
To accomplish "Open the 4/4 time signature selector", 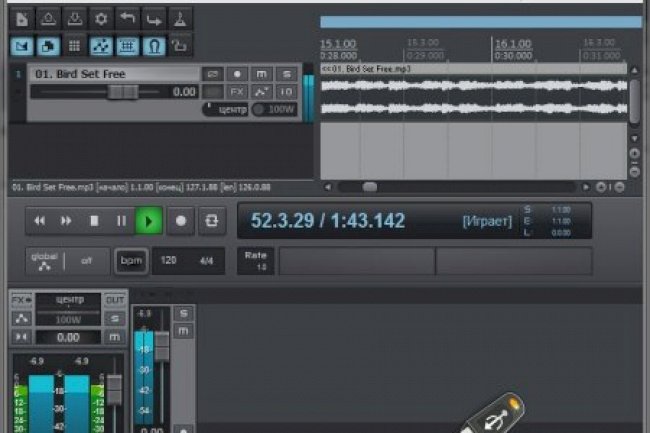I will (x=207, y=260).
